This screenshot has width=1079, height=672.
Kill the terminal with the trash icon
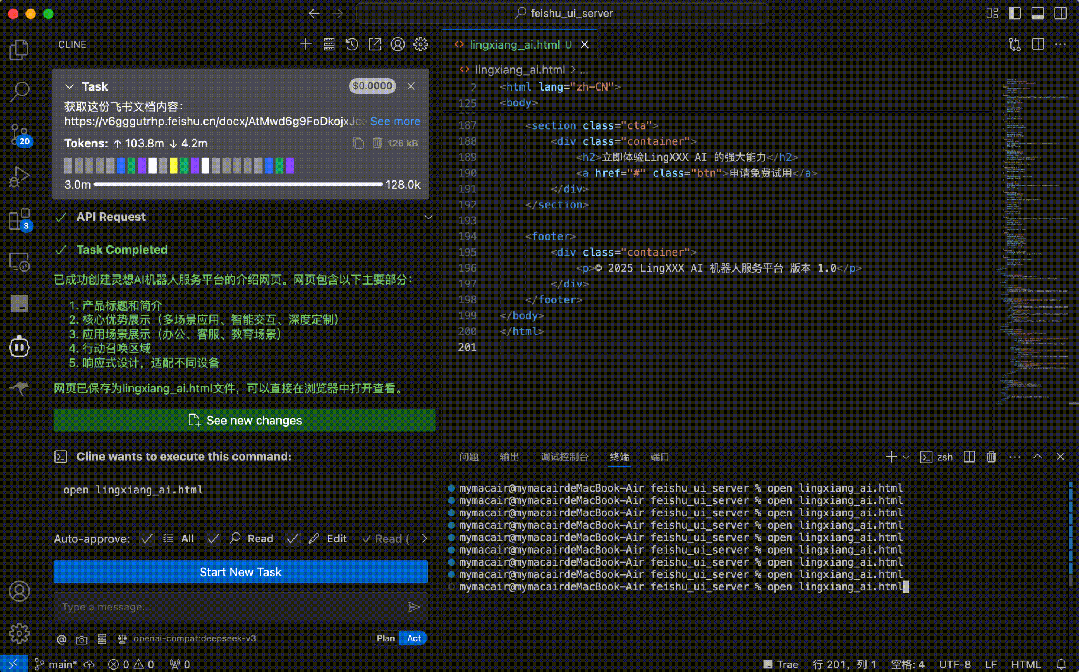click(x=991, y=456)
